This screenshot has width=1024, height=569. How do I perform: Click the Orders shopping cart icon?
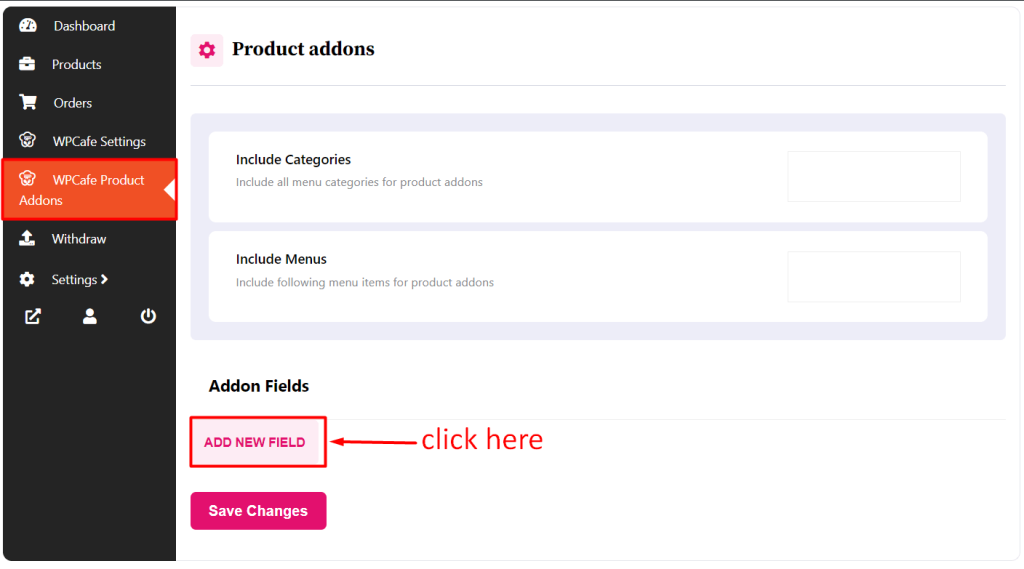tap(27, 103)
